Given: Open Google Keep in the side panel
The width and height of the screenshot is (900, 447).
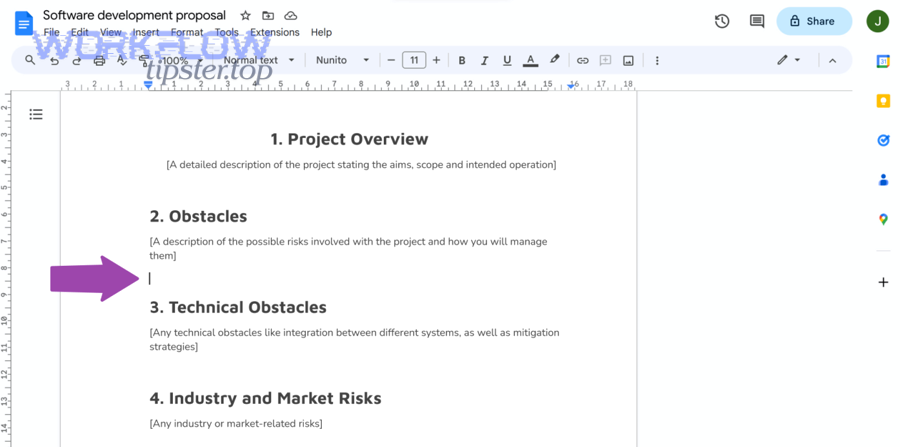Looking at the screenshot, I should click(883, 102).
